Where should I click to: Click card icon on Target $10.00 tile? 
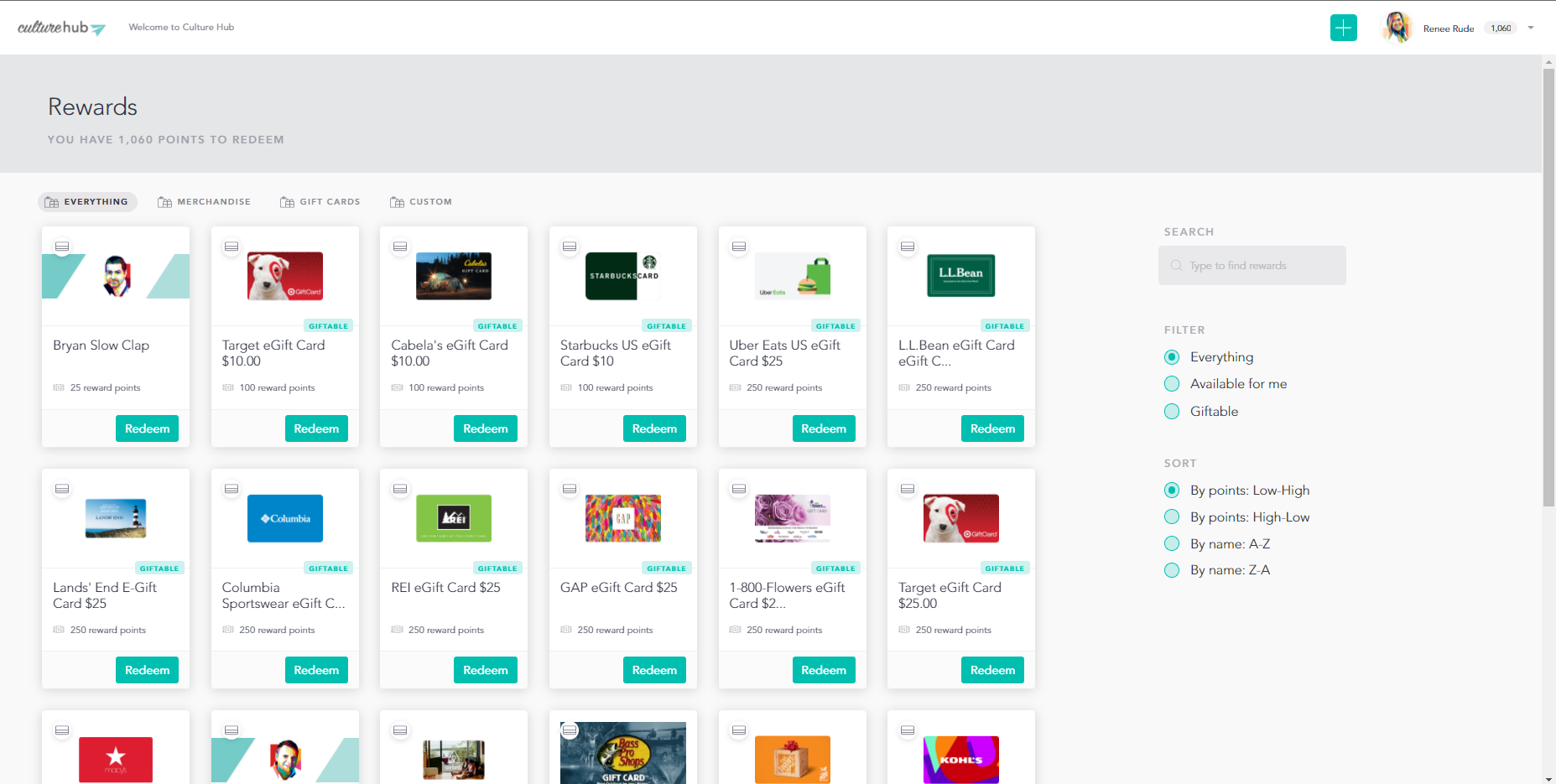pyautogui.click(x=232, y=247)
